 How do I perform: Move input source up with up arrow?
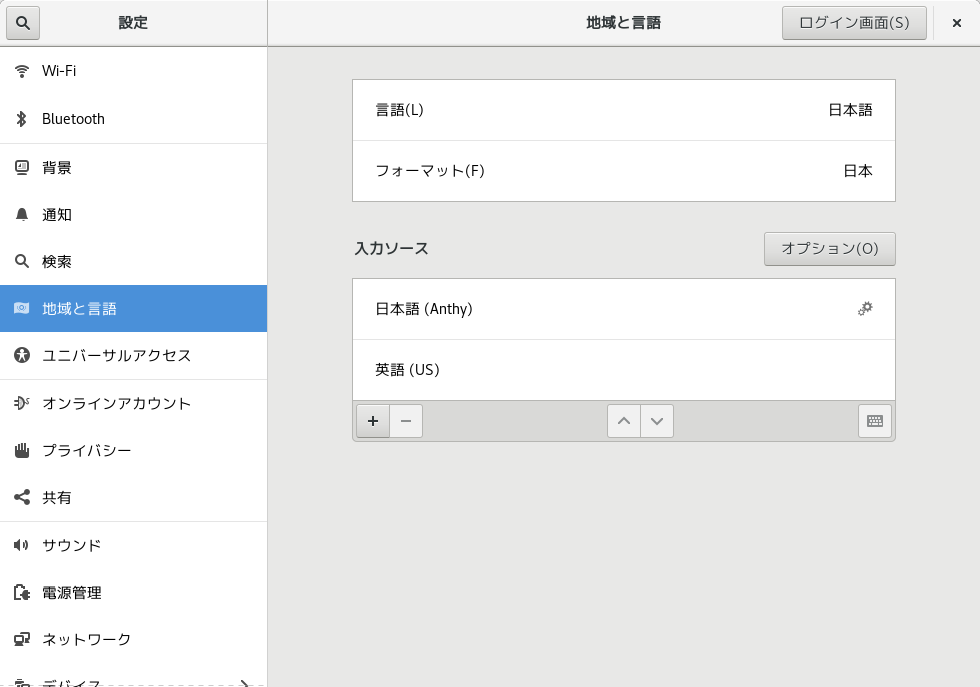(623, 421)
